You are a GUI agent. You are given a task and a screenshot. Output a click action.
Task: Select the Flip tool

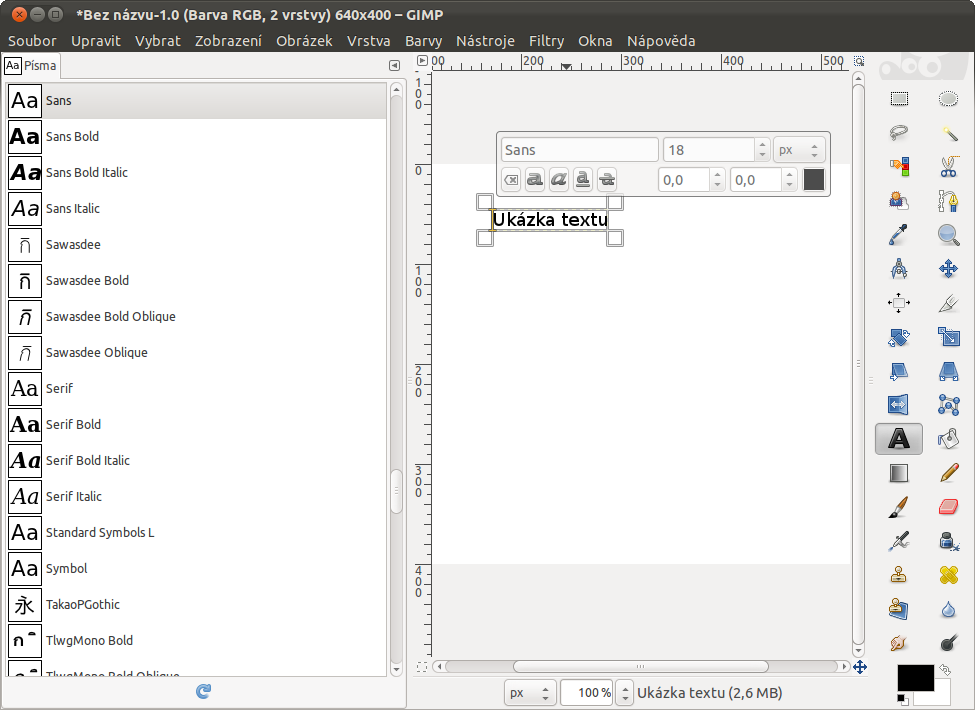(899, 405)
